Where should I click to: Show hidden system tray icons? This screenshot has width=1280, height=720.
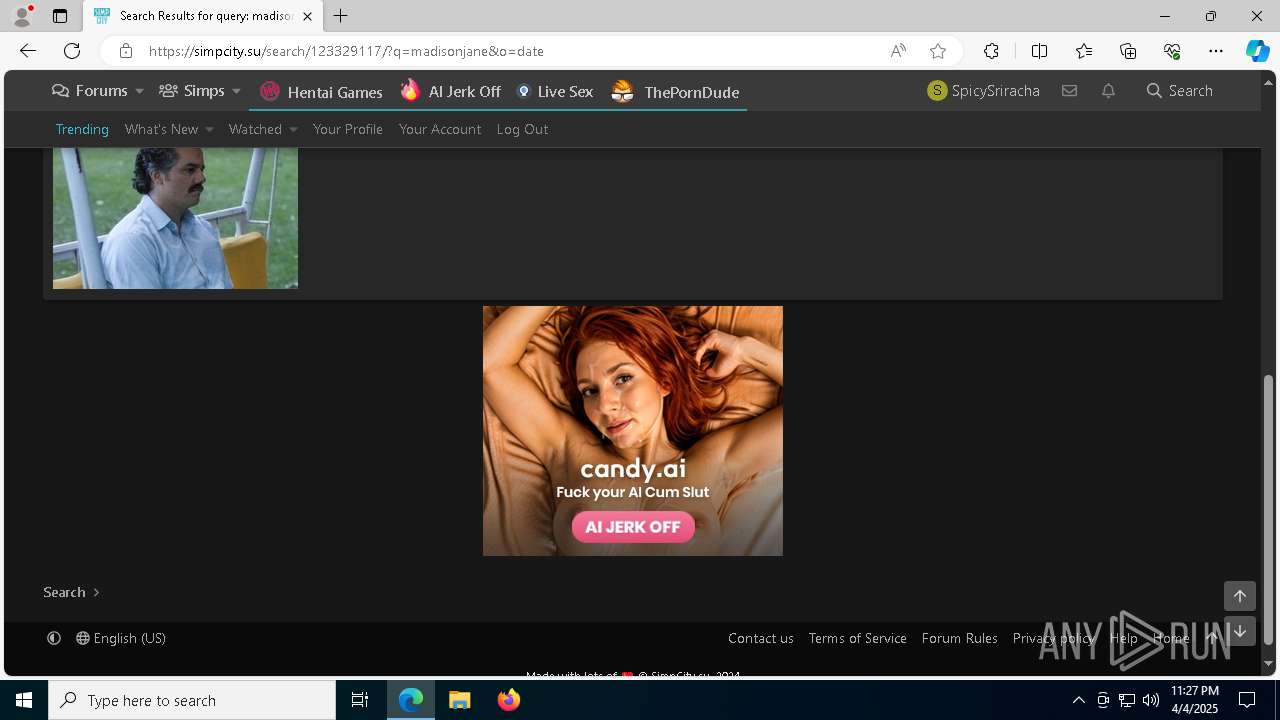[1078, 700]
